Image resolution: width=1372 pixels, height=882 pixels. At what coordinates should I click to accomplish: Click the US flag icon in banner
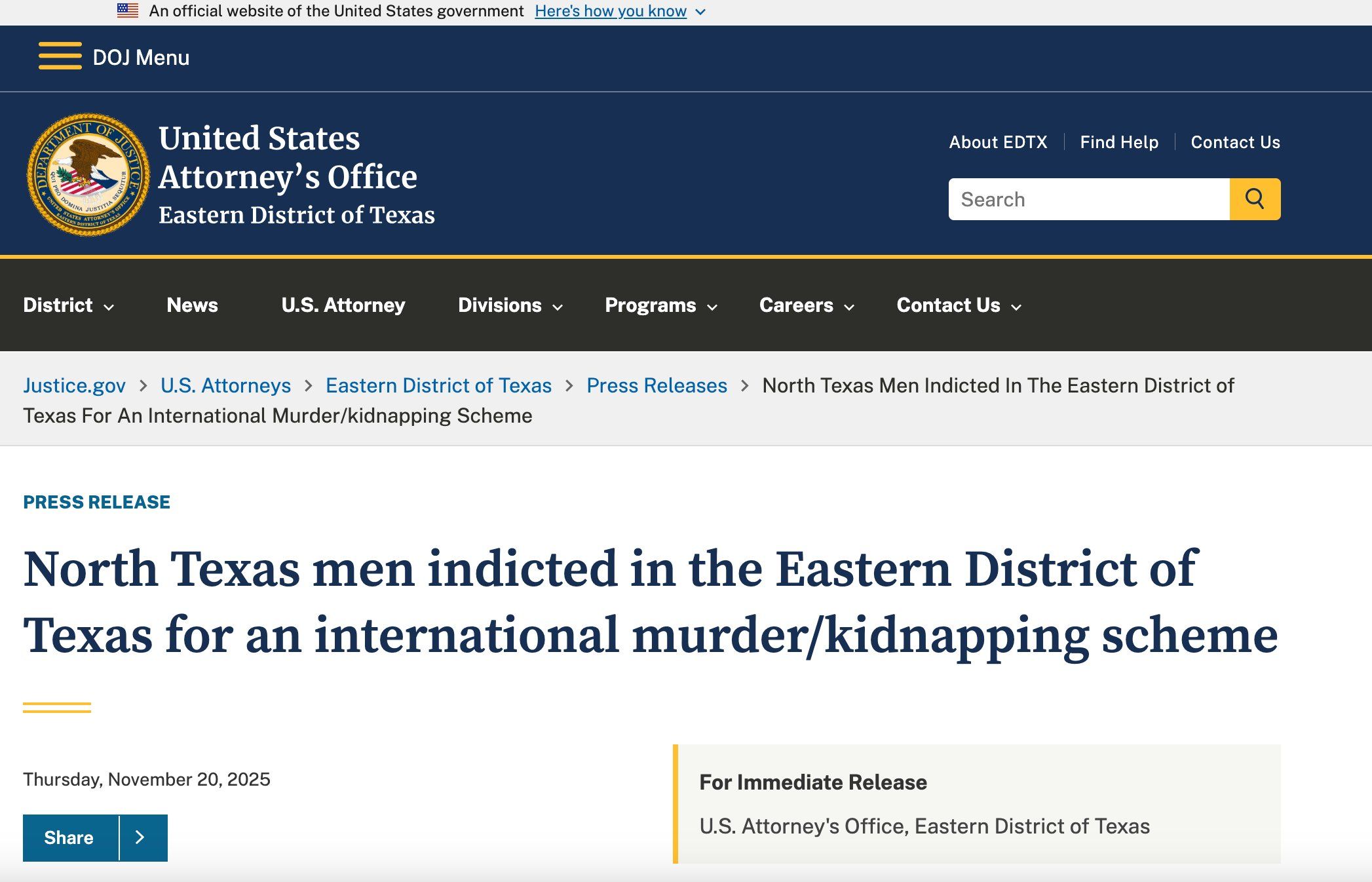click(x=128, y=10)
